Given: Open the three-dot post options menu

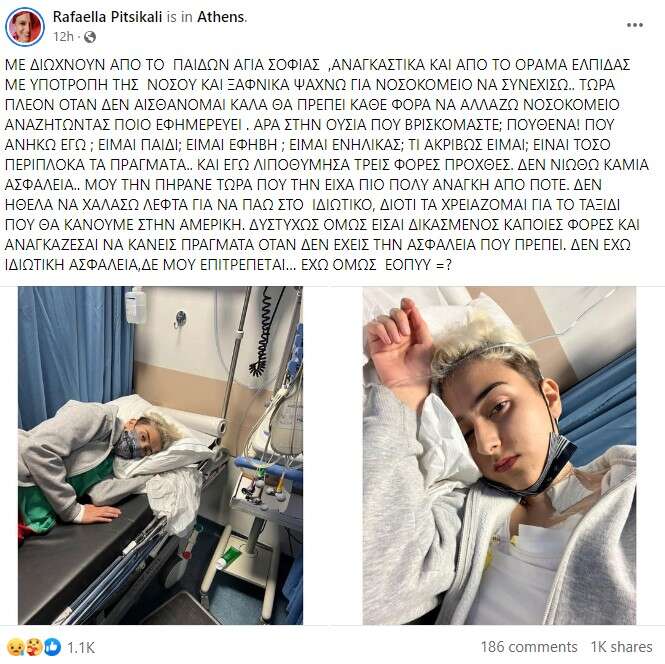Looking at the screenshot, I should pyautogui.click(x=634, y=25).
